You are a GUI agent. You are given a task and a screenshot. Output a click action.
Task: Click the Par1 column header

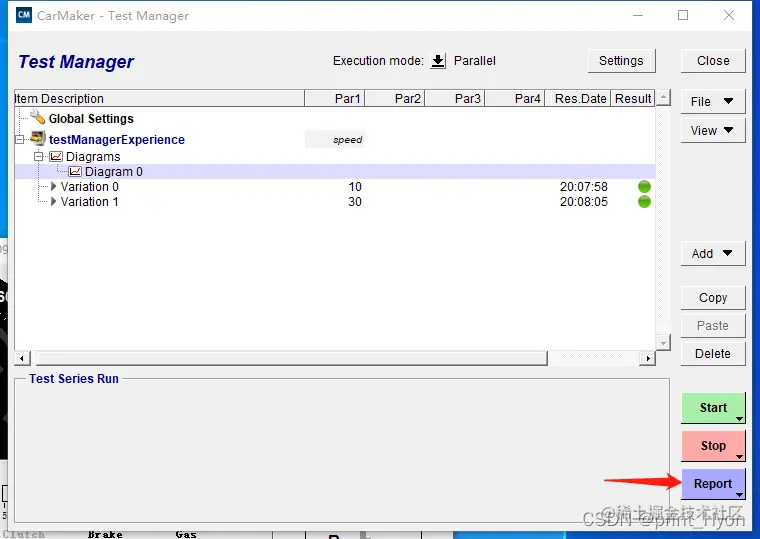334,98
